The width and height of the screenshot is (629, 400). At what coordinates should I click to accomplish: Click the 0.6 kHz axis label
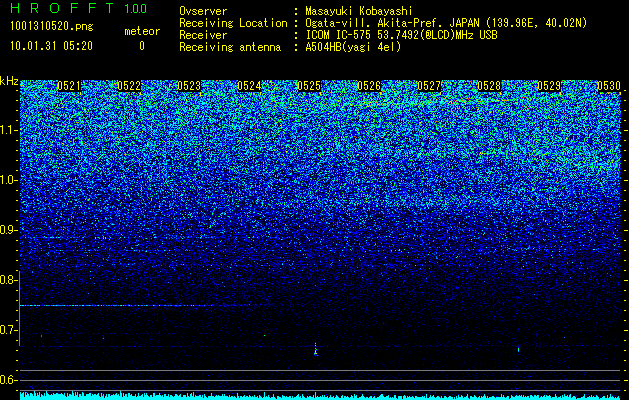point(8,380)
